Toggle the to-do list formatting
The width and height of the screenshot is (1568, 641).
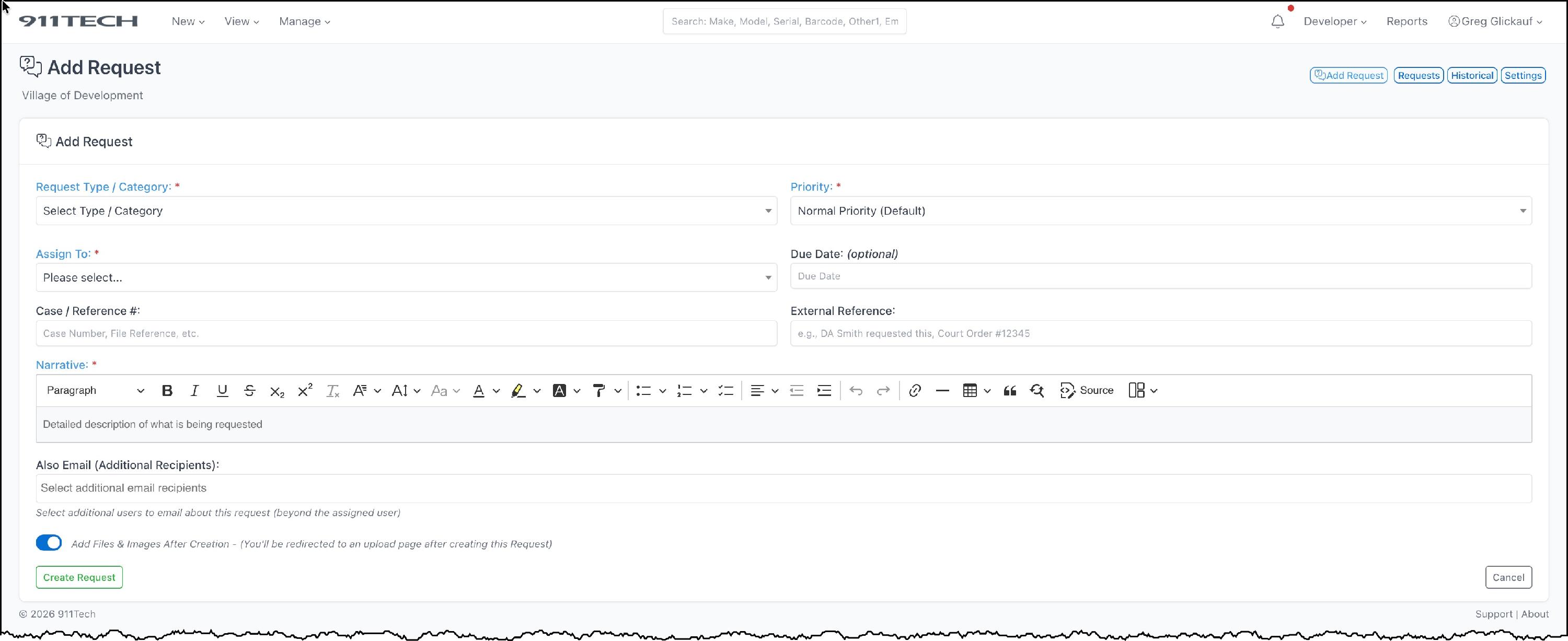[725, 390]
